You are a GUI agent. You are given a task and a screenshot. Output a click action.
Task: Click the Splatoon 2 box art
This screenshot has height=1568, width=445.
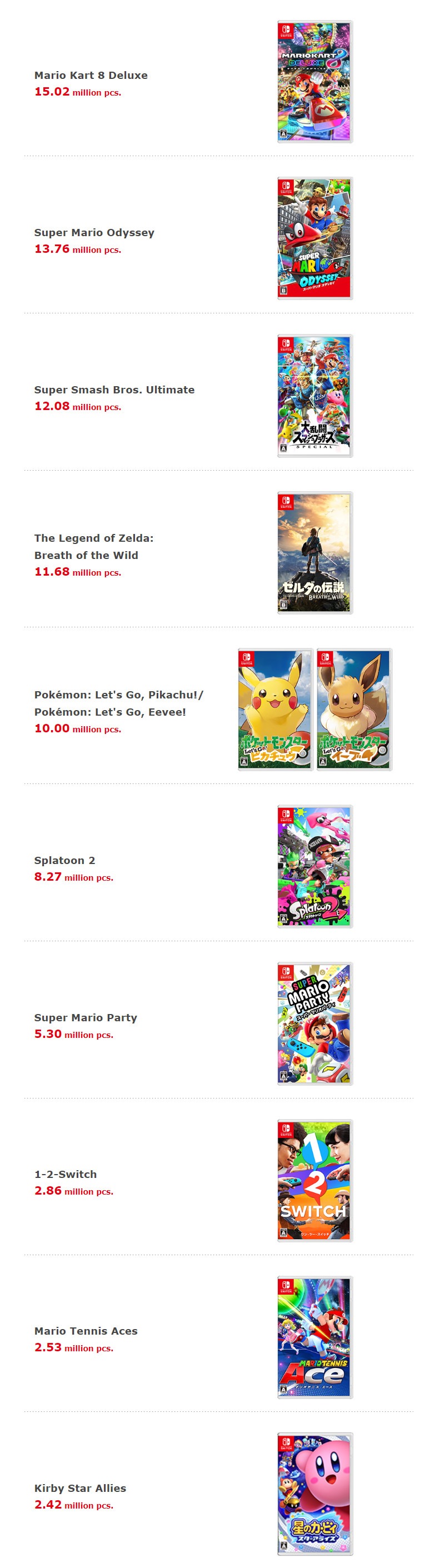[315, 866]
